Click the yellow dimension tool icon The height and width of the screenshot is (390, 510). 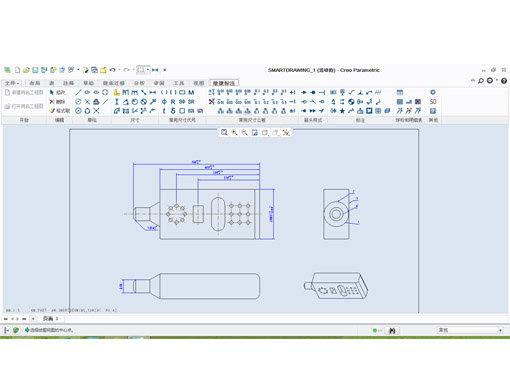coord(116,92)
